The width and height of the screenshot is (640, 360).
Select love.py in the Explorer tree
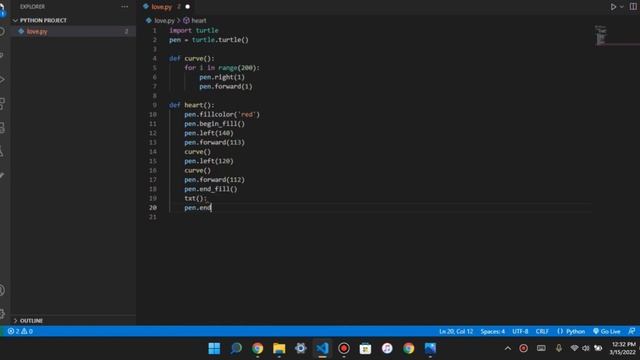(37, 31)
